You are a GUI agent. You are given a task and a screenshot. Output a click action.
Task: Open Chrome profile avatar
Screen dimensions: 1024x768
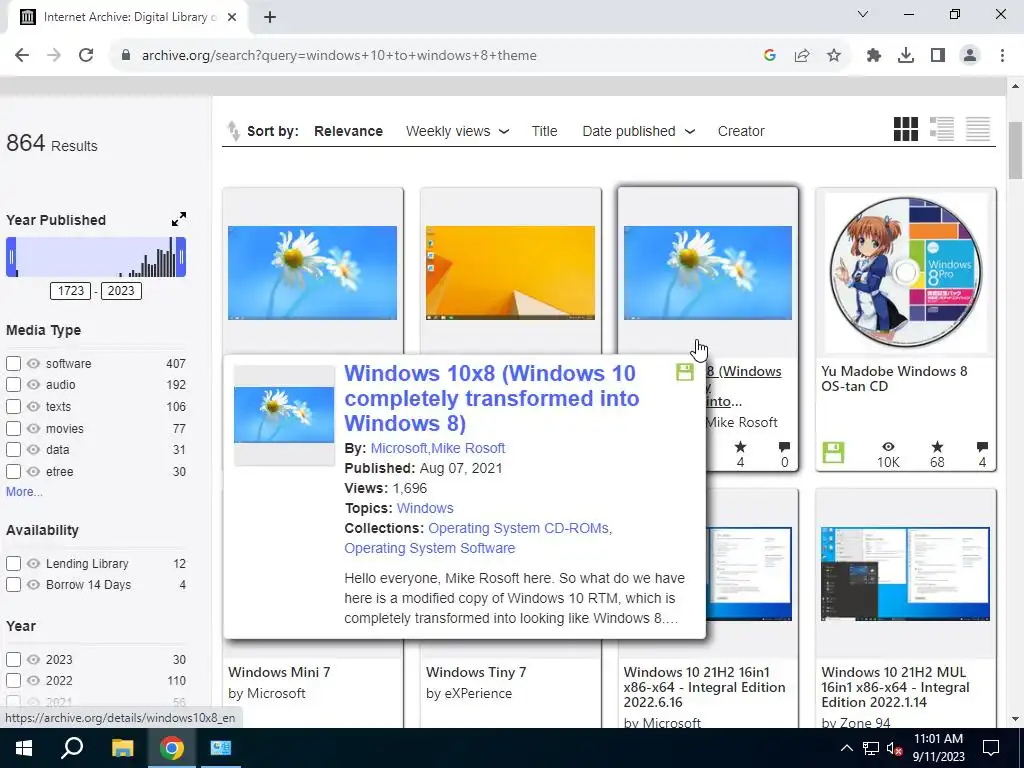[970, 56]
